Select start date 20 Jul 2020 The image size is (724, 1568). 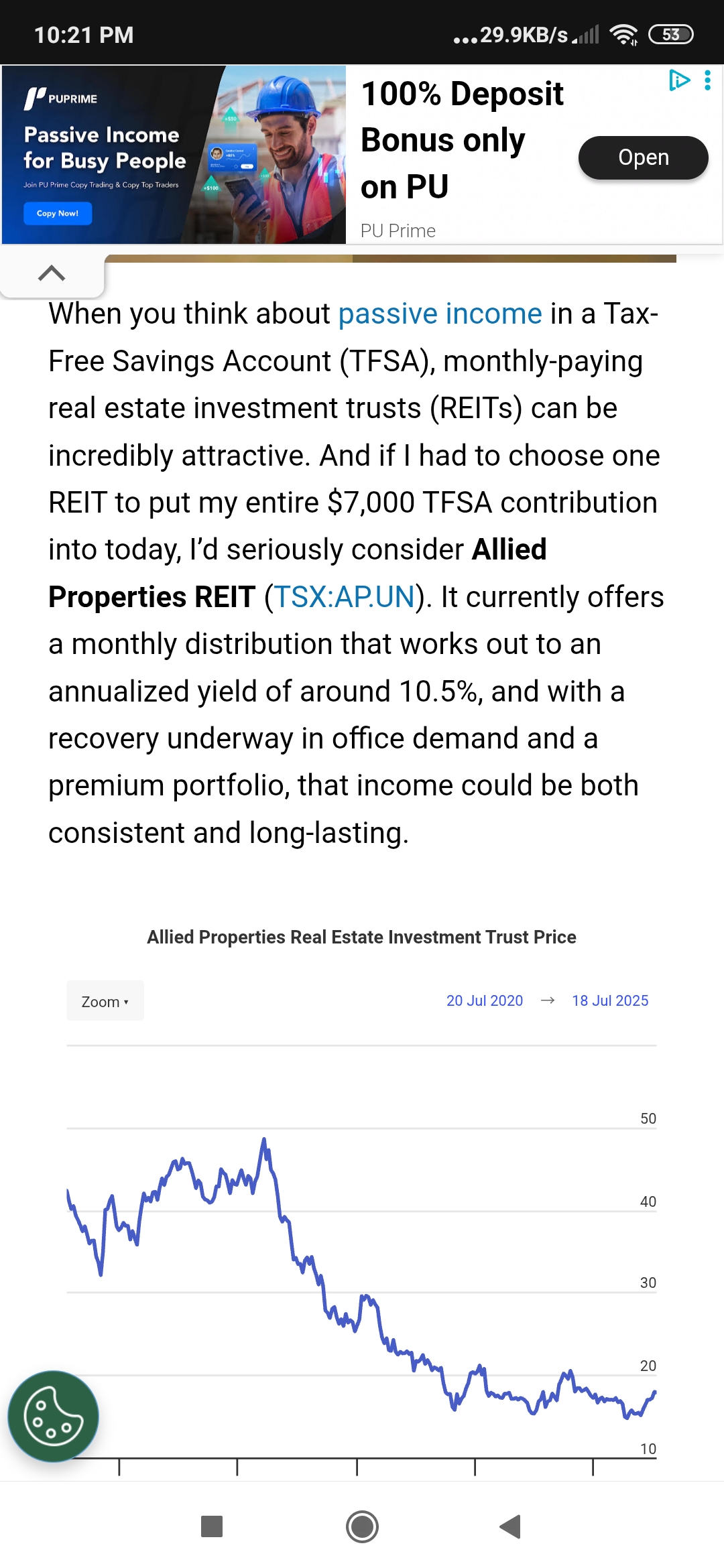[x=485, y=1000]
